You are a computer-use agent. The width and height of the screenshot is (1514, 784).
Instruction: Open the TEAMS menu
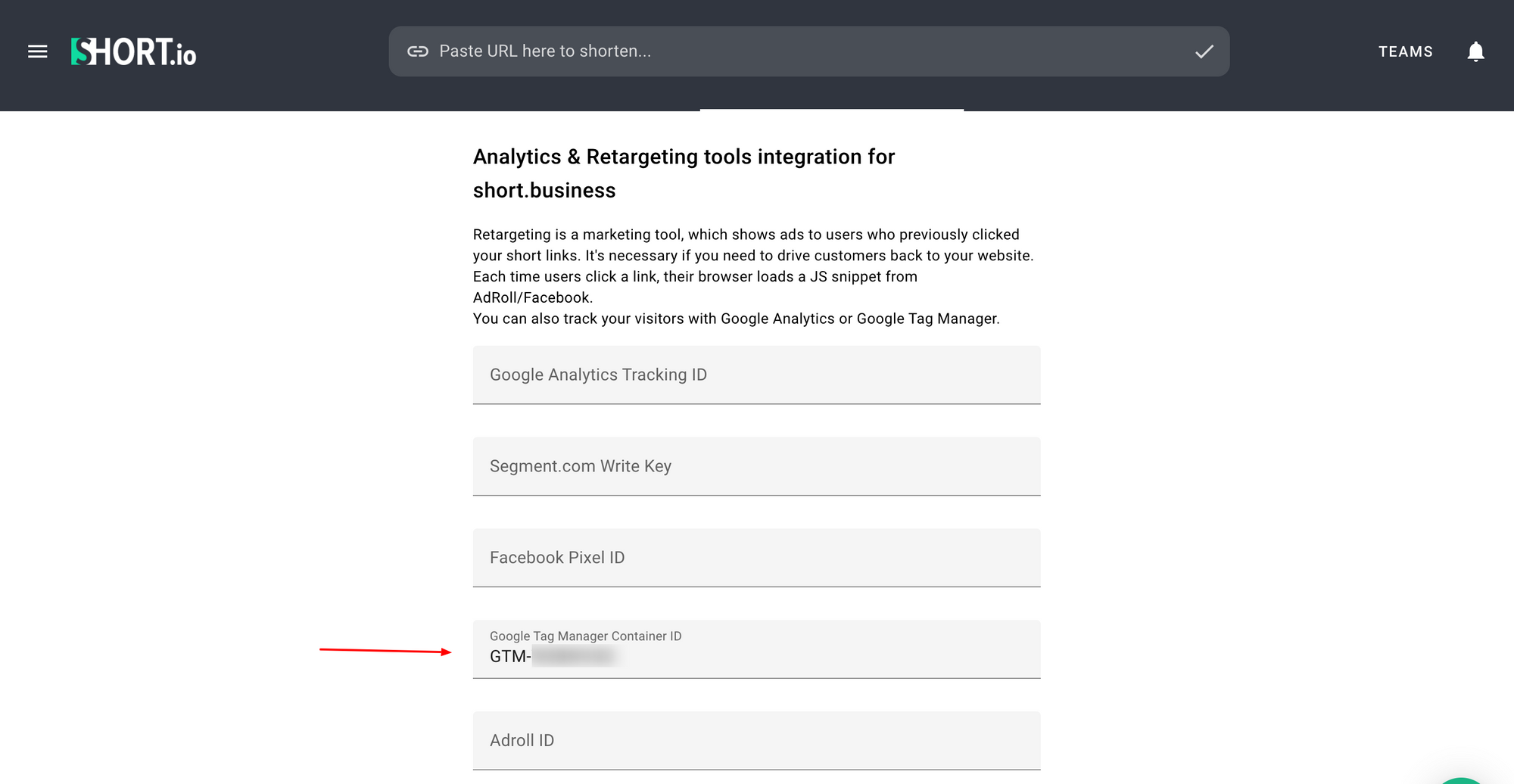[1405, 51]
